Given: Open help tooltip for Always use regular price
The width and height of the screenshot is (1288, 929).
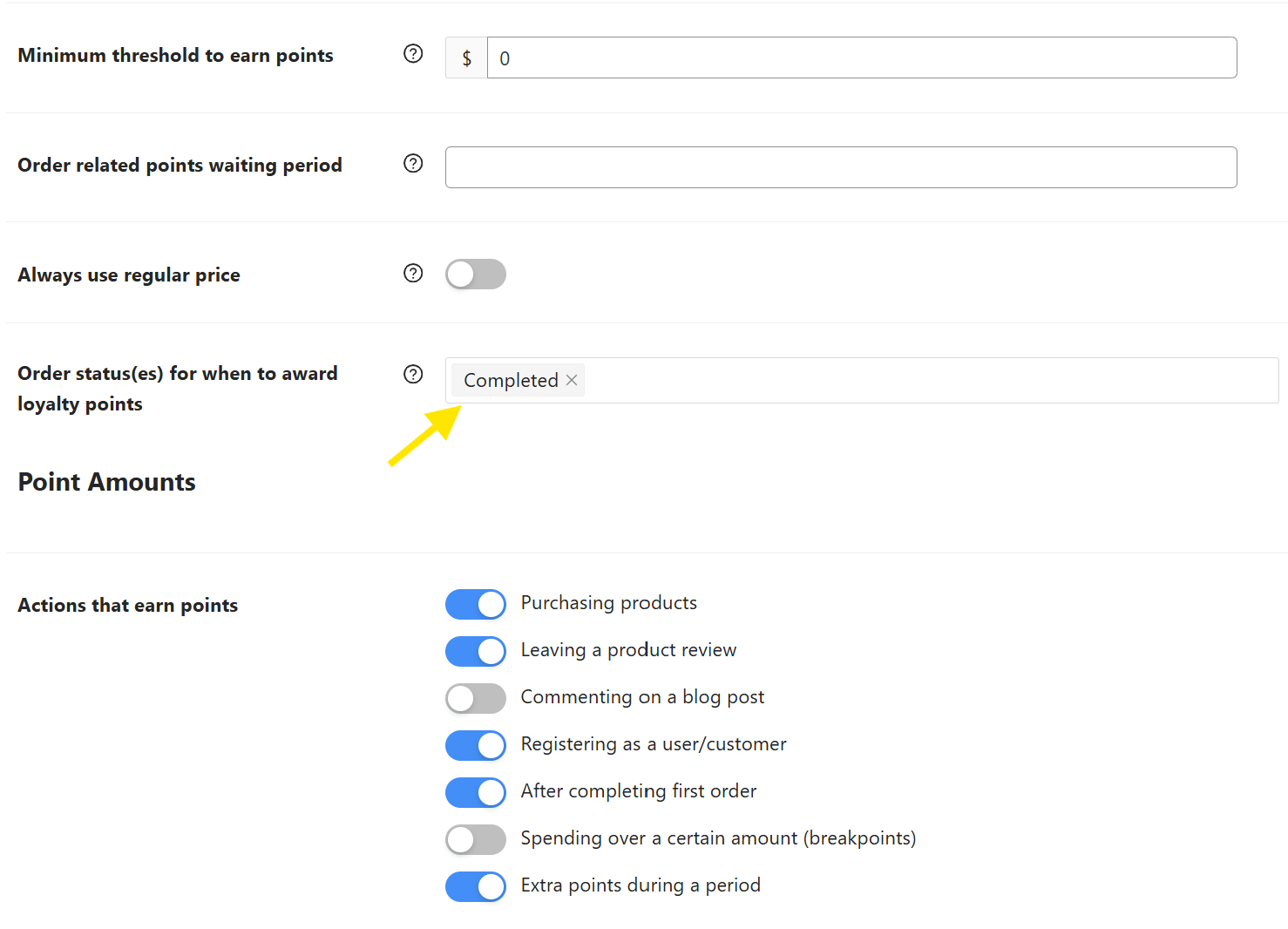Looking at the screenshot, I should [413, 274].
